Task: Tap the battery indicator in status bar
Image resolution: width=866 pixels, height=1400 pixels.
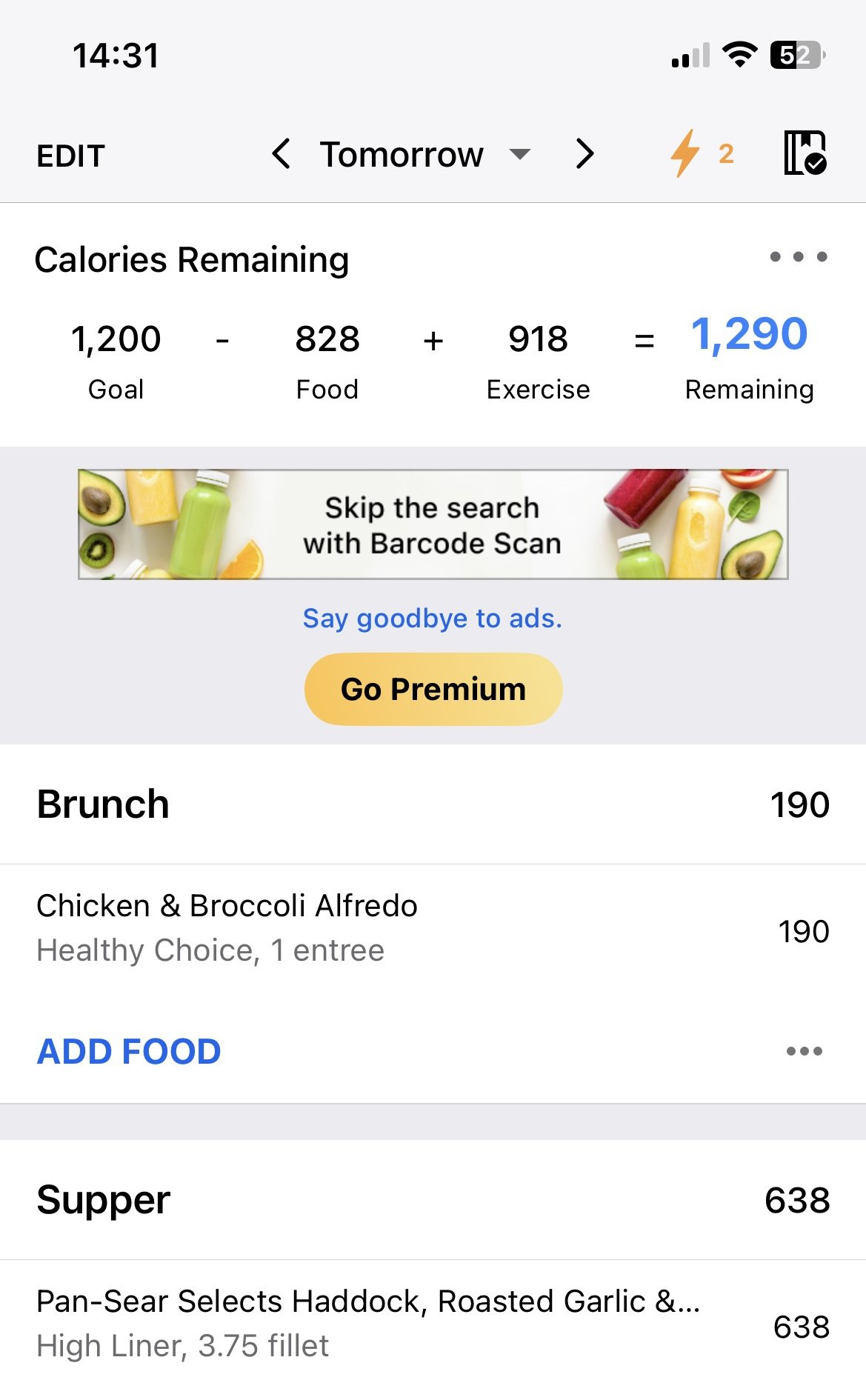Action: (x=798, y=55)
